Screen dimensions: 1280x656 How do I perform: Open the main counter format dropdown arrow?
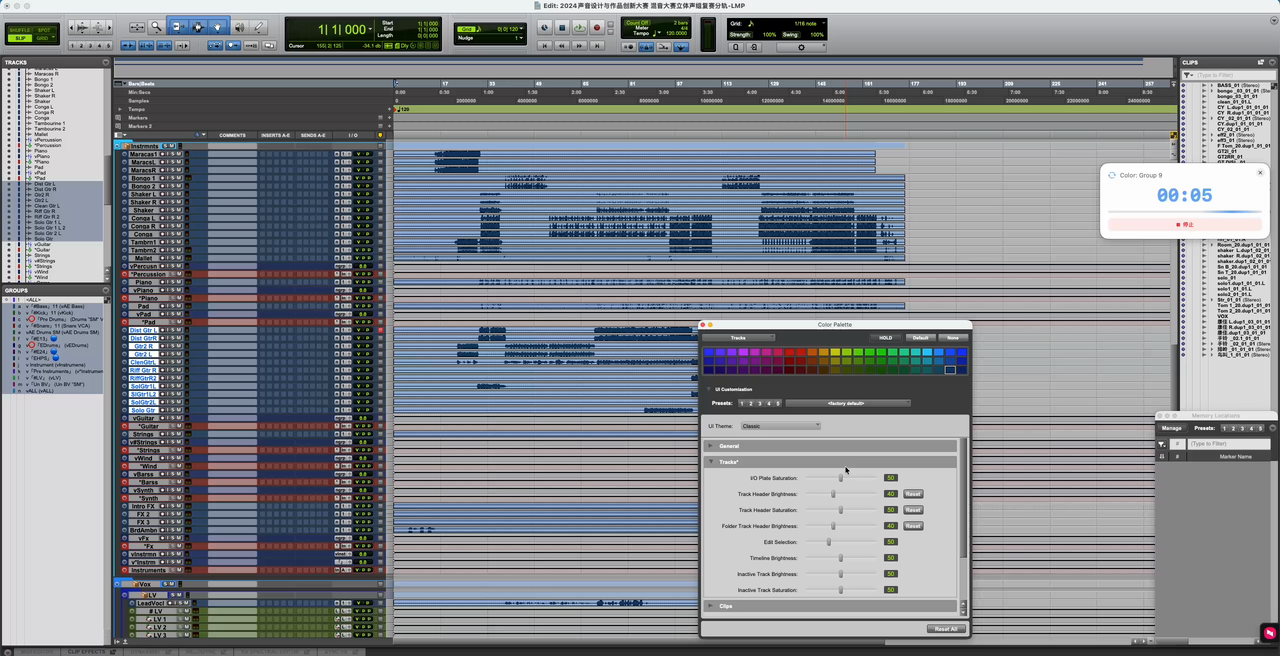coord(370,29)
